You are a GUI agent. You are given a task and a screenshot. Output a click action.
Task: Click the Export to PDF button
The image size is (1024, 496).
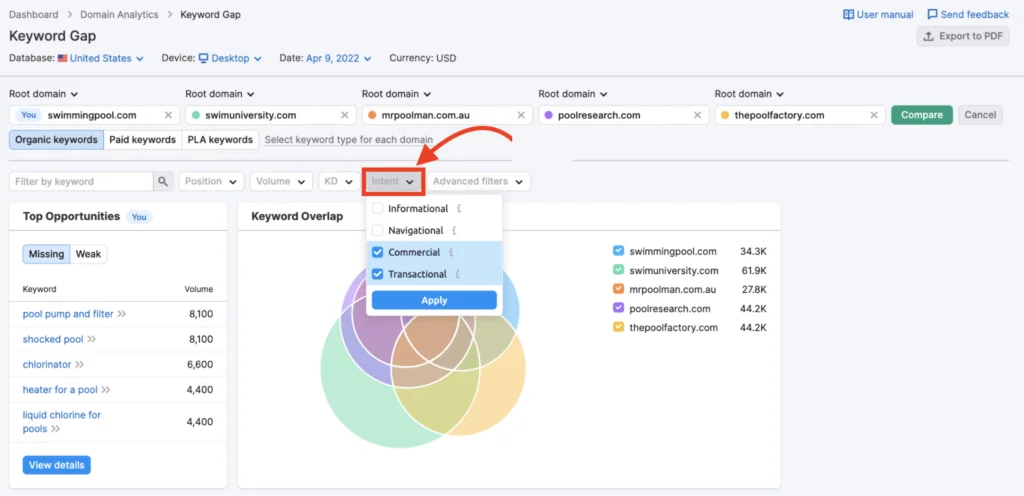tap(963, 37)
